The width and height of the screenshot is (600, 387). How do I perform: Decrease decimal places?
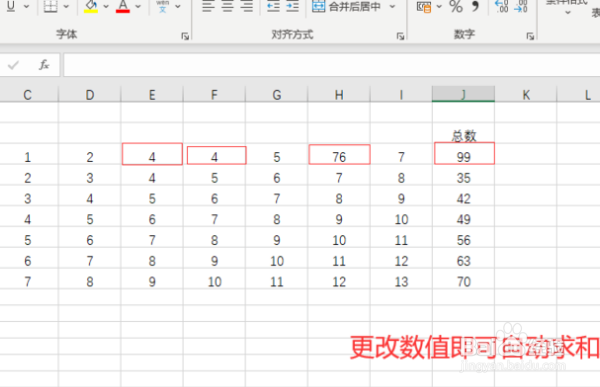(521, 6)
